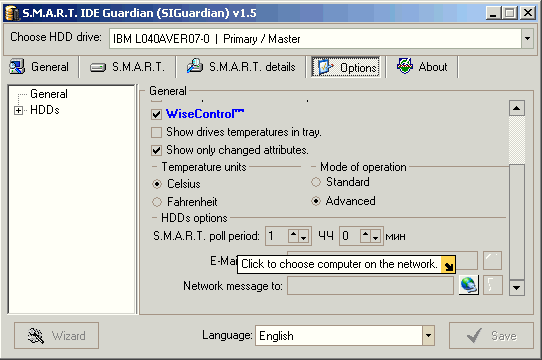Screen dimensions: 542x360
Task: Select the Options tab
Action: (346, 67)
